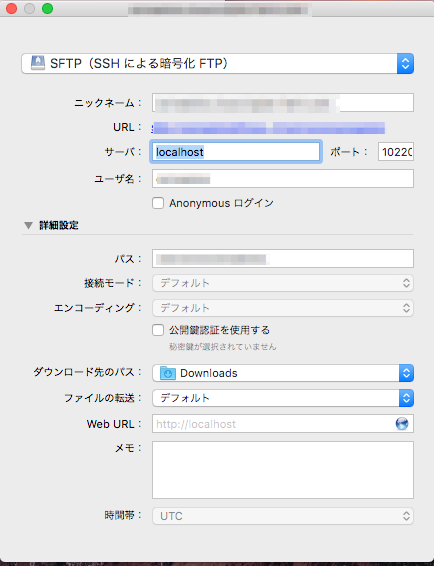Open the 時間帯 UTC popup

(x=283, y=516)
